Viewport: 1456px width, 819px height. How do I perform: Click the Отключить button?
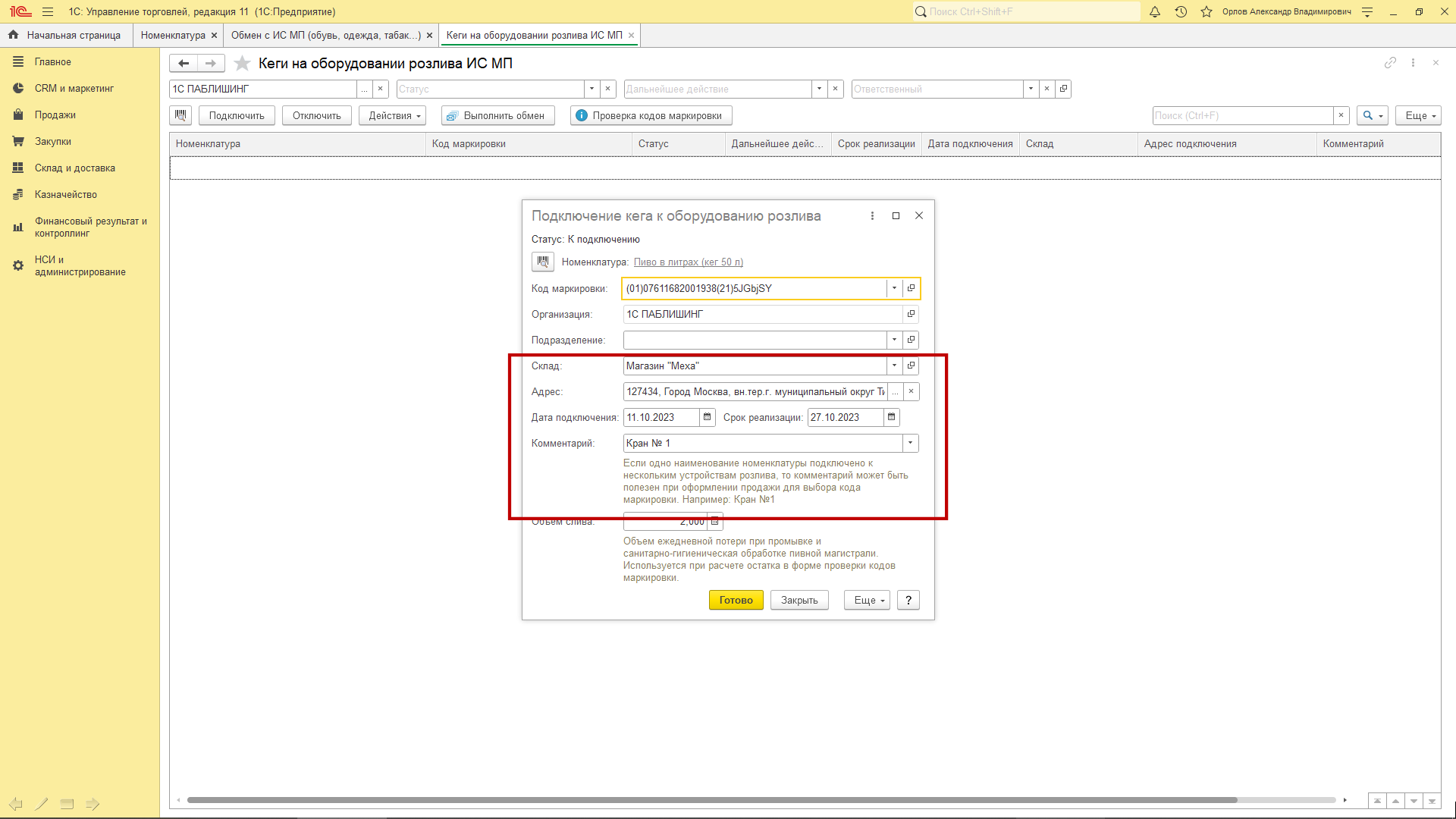(317, 115)
